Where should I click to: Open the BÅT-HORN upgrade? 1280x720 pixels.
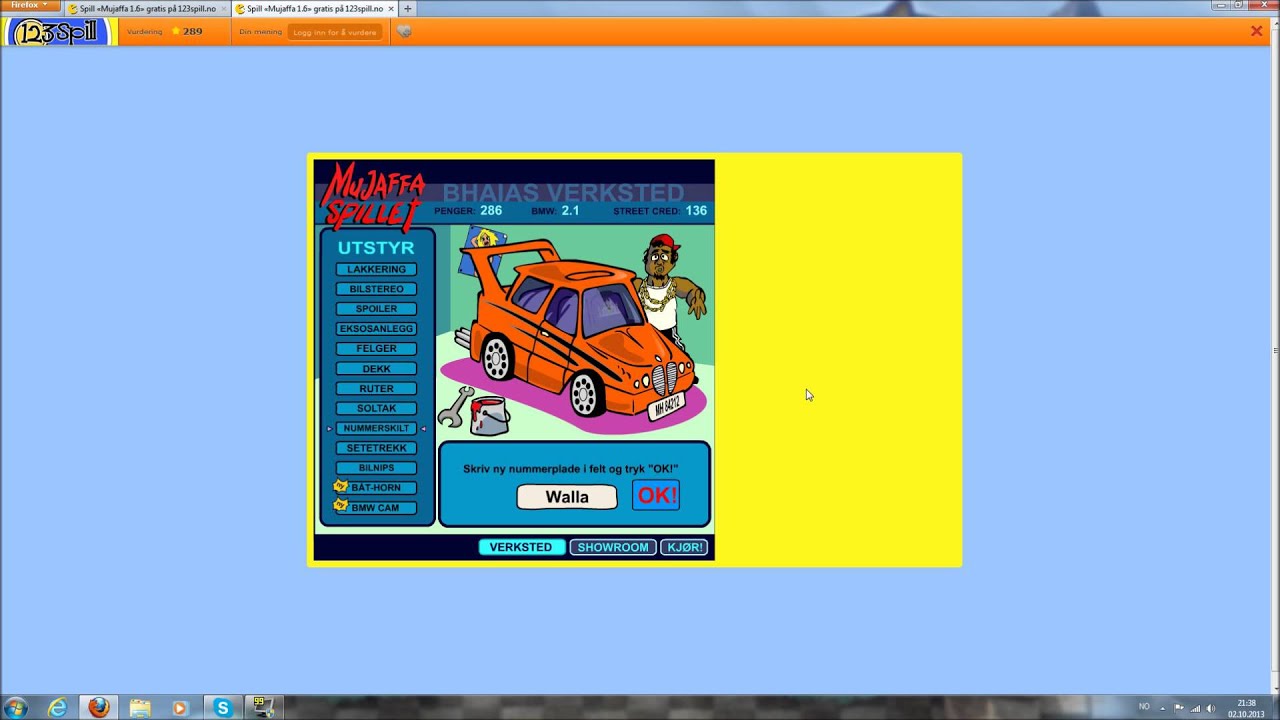click(376, 488)
